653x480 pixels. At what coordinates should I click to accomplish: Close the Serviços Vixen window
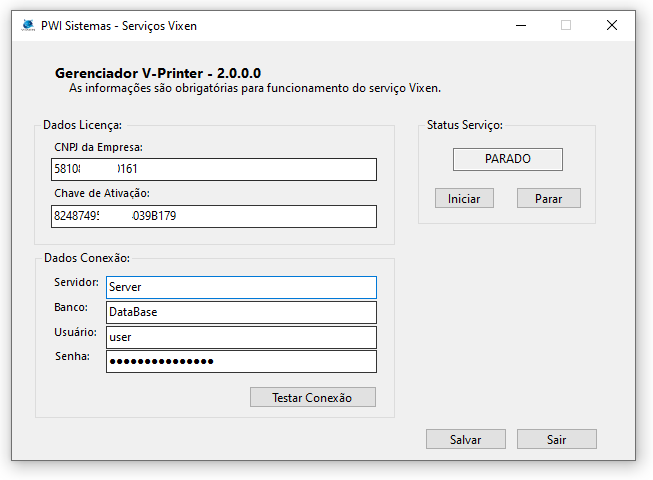tap(611, 25)
